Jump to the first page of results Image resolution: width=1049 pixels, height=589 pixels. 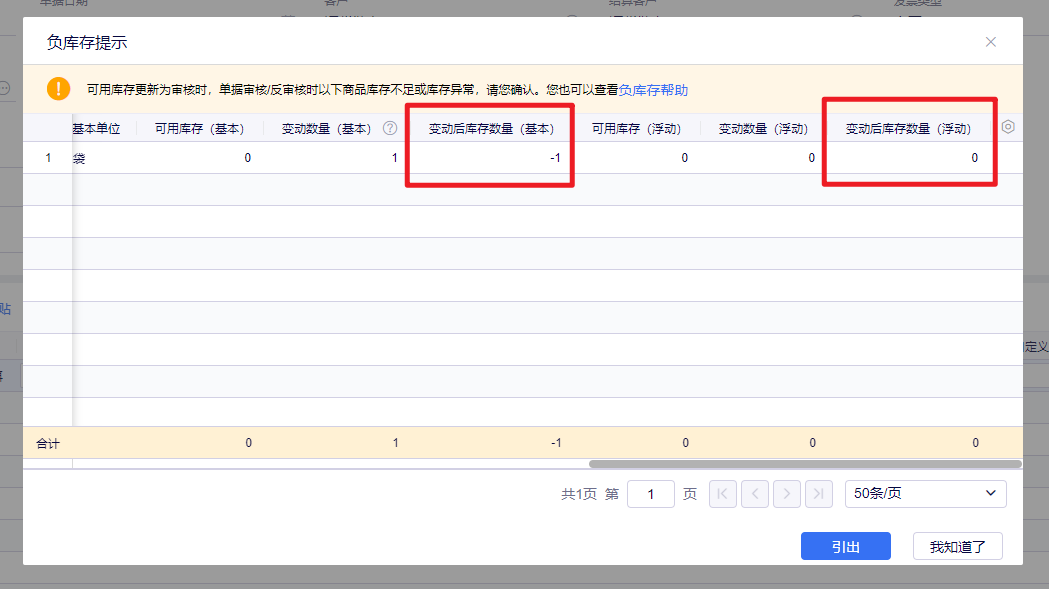tap(723, 493)
